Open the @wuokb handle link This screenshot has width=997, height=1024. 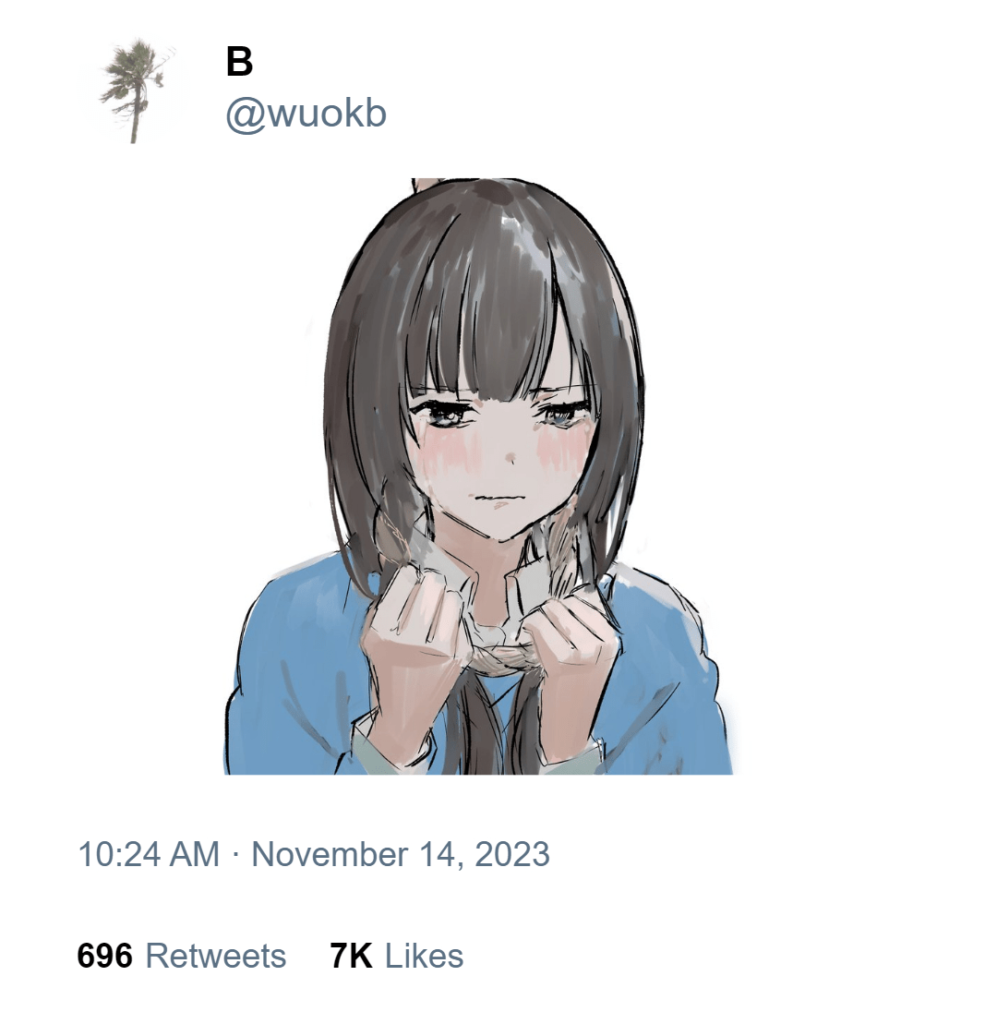(x=306, y=114)
